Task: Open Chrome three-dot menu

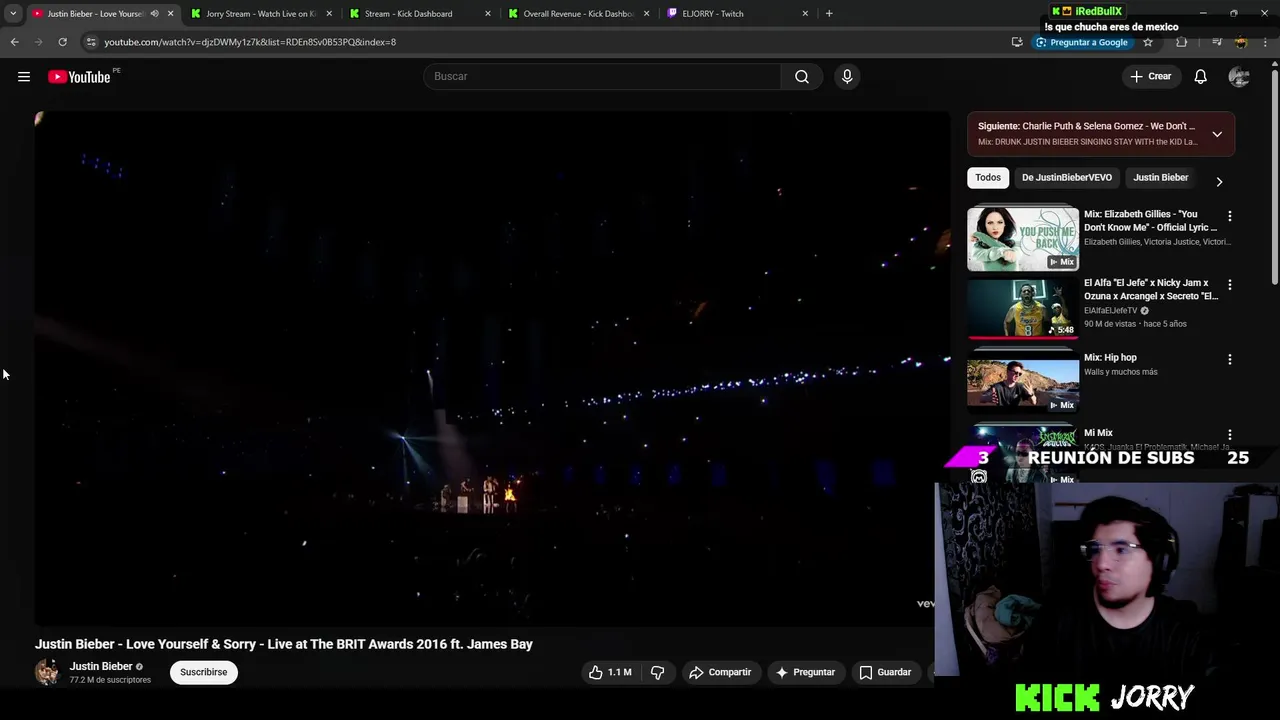Action: [1266, 42]
